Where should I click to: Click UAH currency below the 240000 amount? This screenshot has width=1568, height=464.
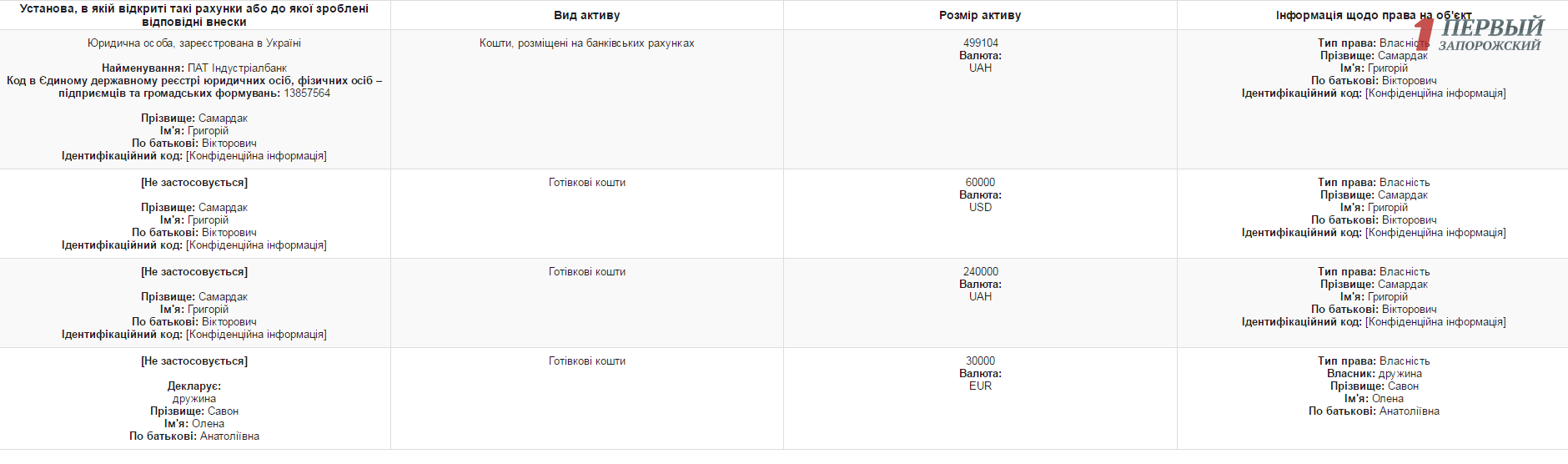tap(980, 297)
